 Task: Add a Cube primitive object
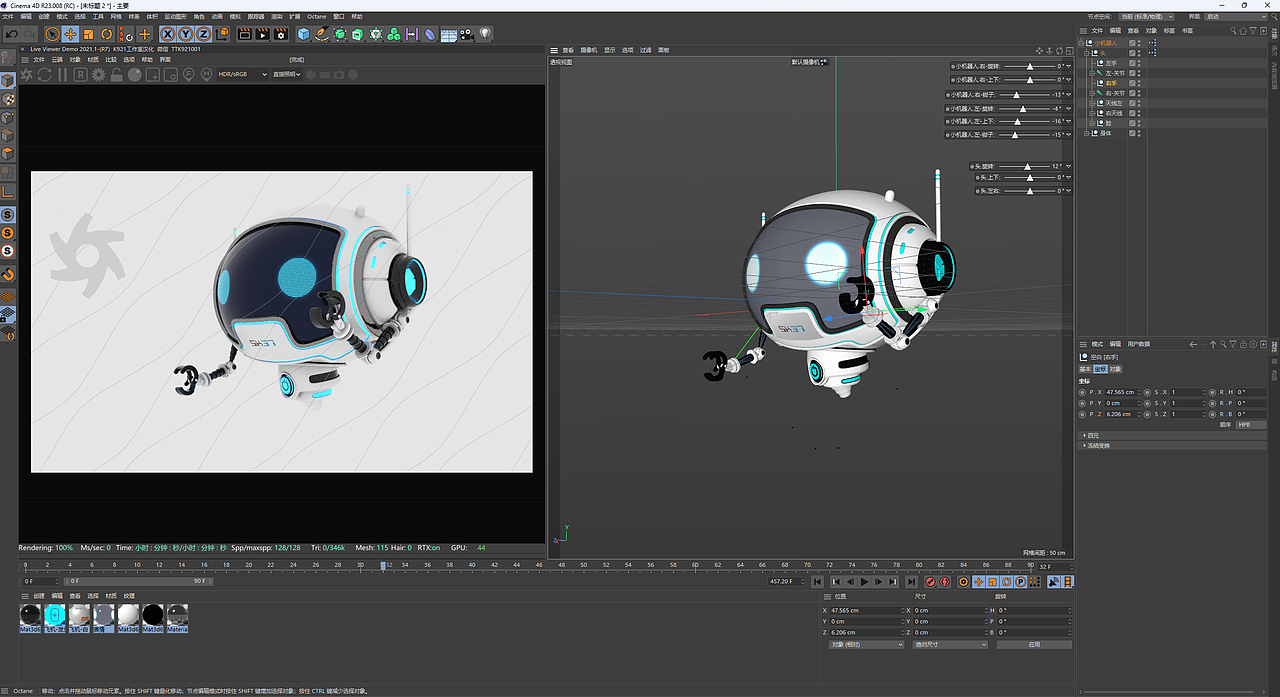point(304,34)
